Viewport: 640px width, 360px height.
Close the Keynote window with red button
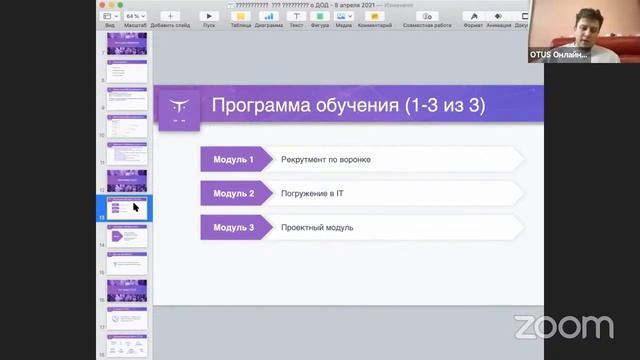click(x=102, y=5)
